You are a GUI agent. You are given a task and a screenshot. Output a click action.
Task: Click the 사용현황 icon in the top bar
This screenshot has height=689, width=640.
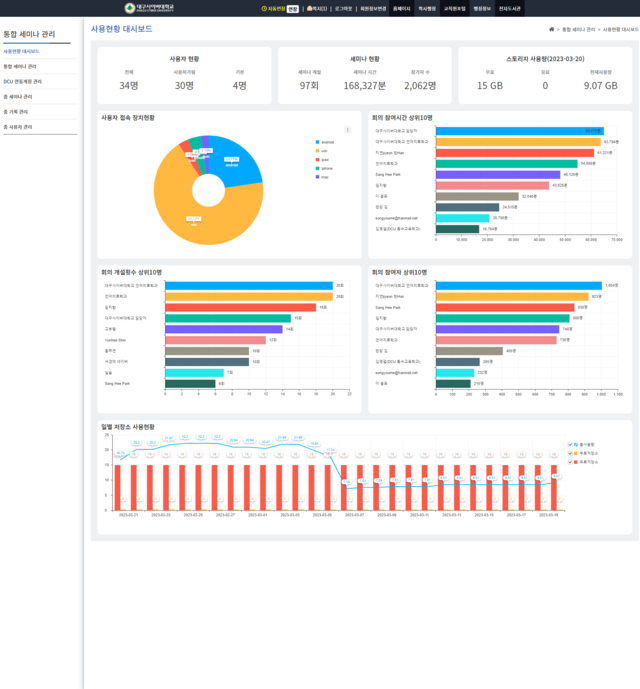(264, 8)
